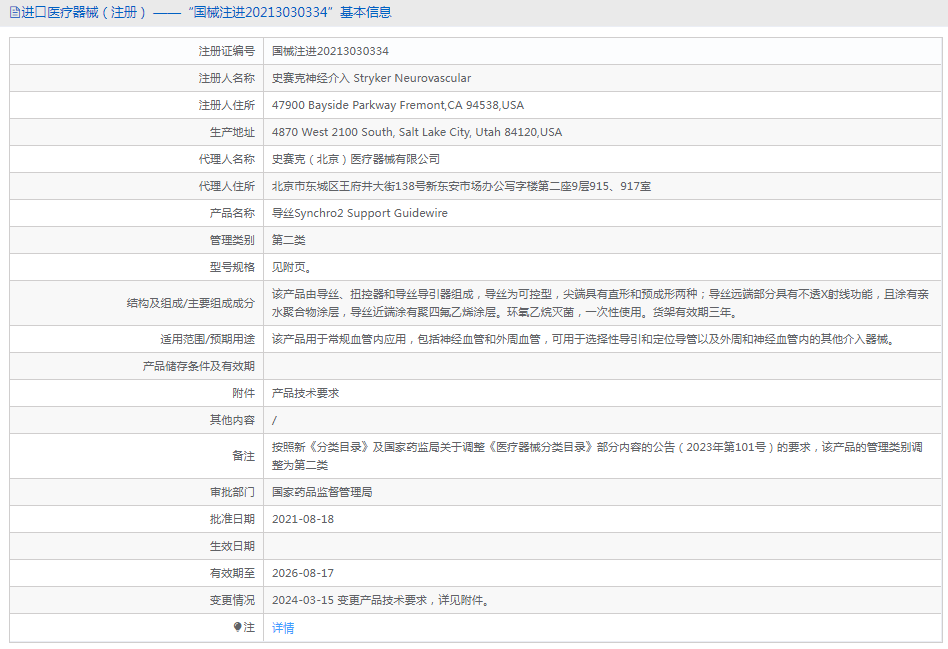The image size is (948, 649).
Task: Select the 见附页。 value
Action: (x=291, y=267)
